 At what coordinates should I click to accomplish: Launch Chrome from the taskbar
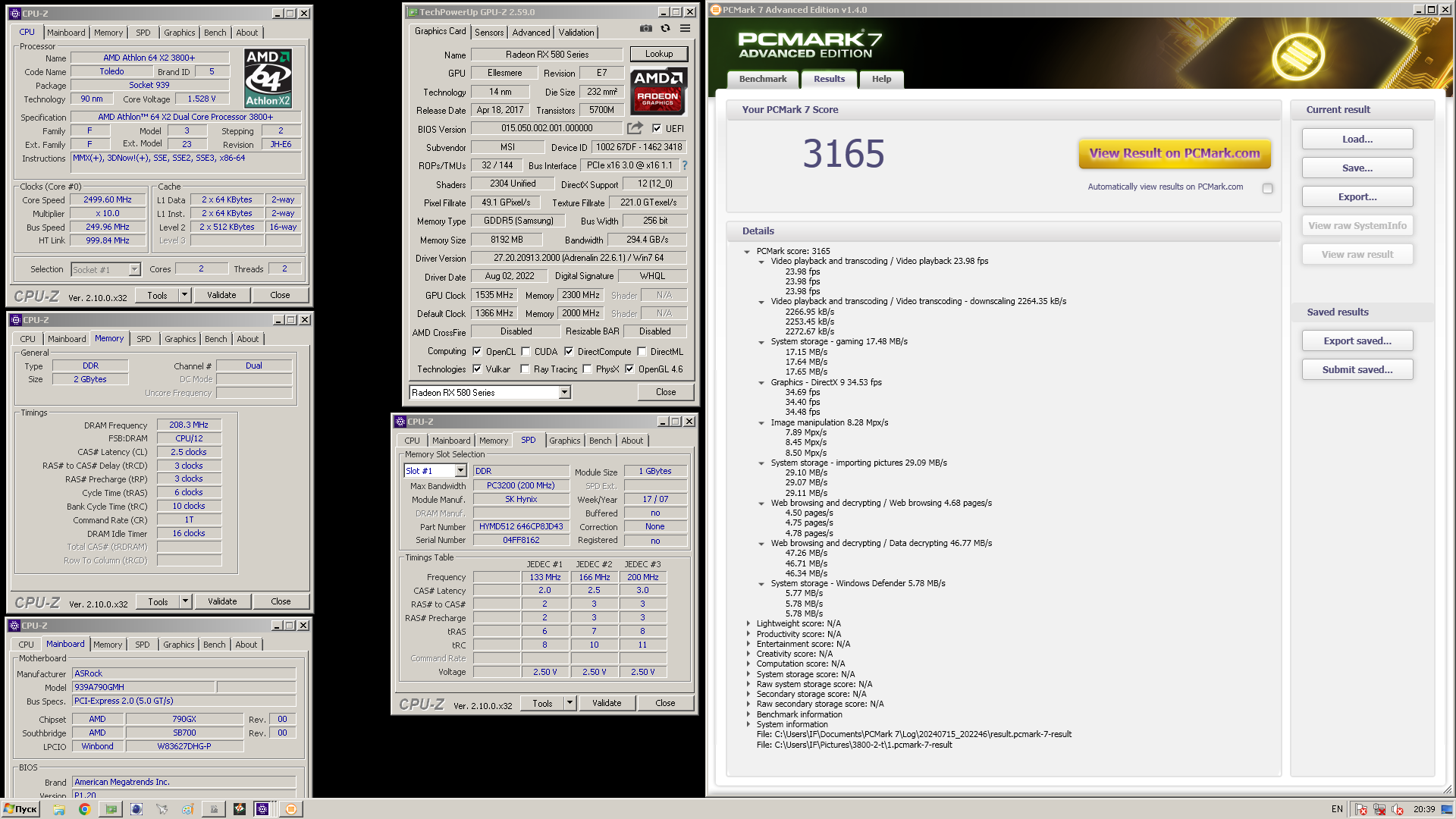pos(85,809)
